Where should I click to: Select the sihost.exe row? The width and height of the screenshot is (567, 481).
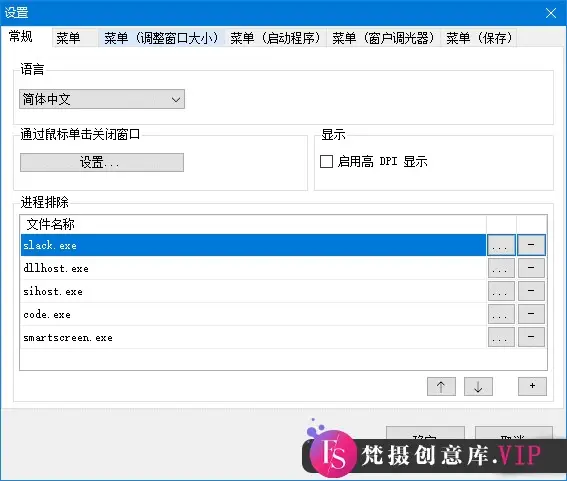click(253, 291)
